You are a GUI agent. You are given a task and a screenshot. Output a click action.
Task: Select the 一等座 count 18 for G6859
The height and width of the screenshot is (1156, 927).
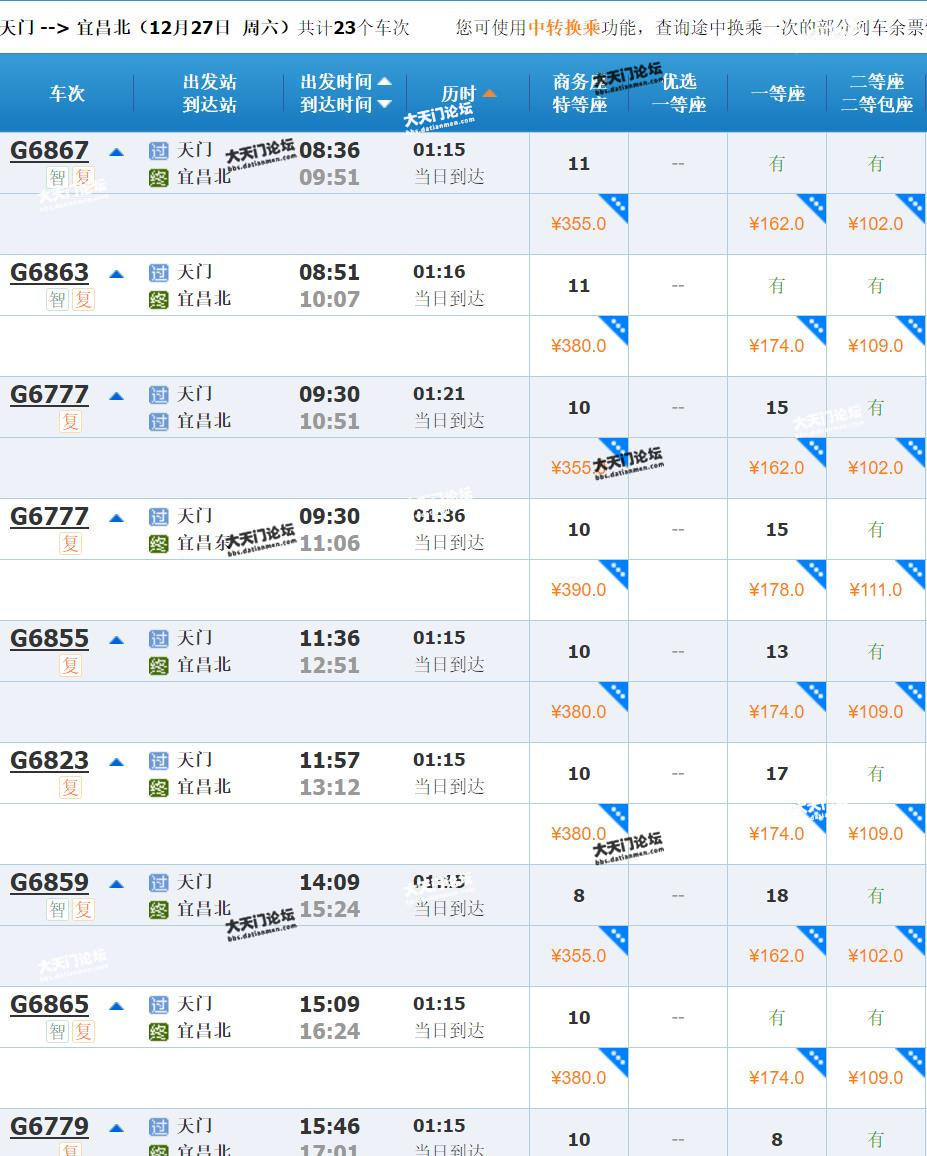tap(777, 896)
